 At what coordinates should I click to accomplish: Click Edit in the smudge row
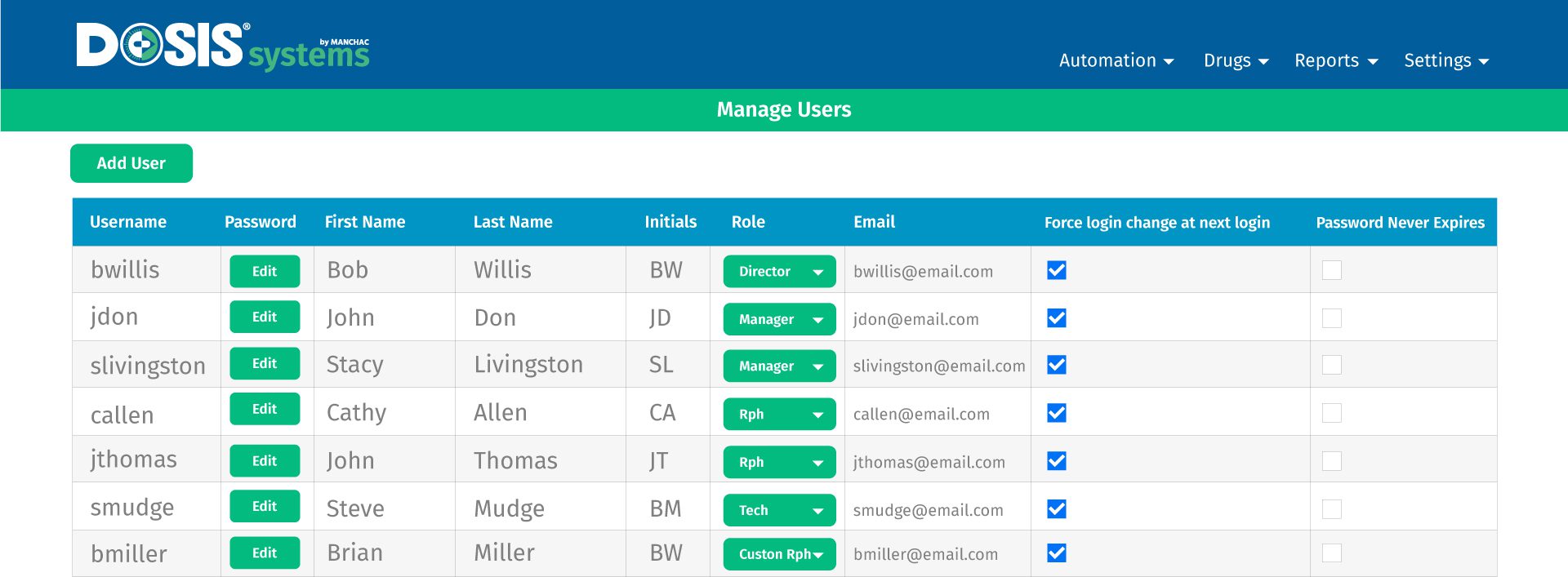click(265, 506)
